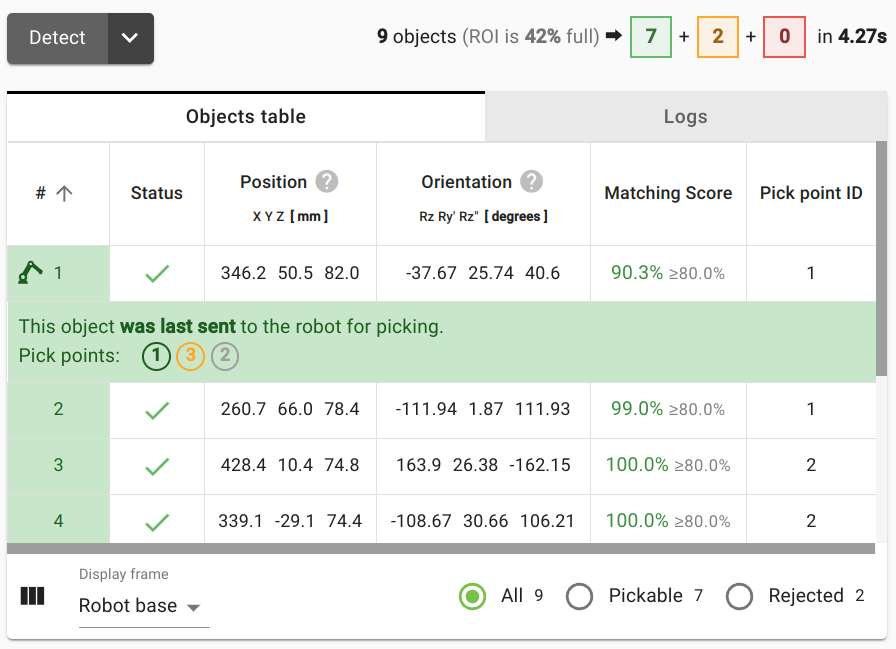Select pick point 3 orange circle
Screen dimensions: 896x649
coord(190,356)
